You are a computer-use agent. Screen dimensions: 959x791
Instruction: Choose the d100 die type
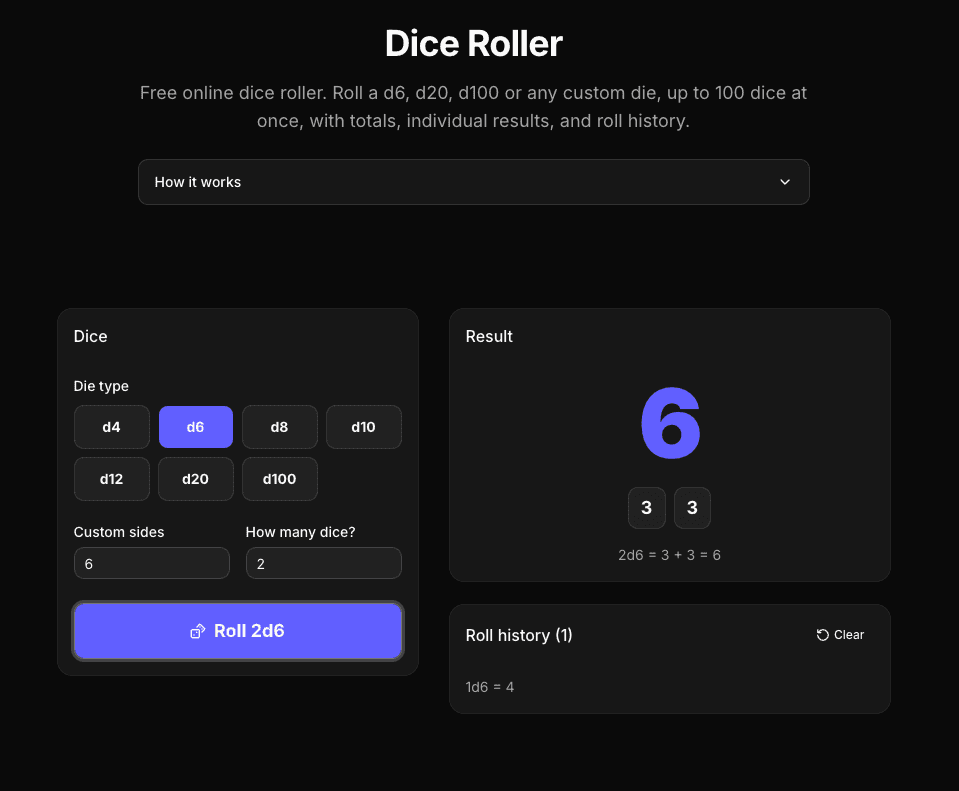(x=280, y=479)
